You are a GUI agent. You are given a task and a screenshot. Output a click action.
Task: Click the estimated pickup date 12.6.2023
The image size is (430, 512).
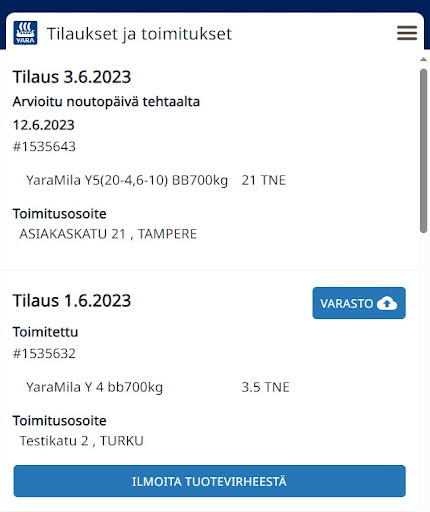pos(44,125)
